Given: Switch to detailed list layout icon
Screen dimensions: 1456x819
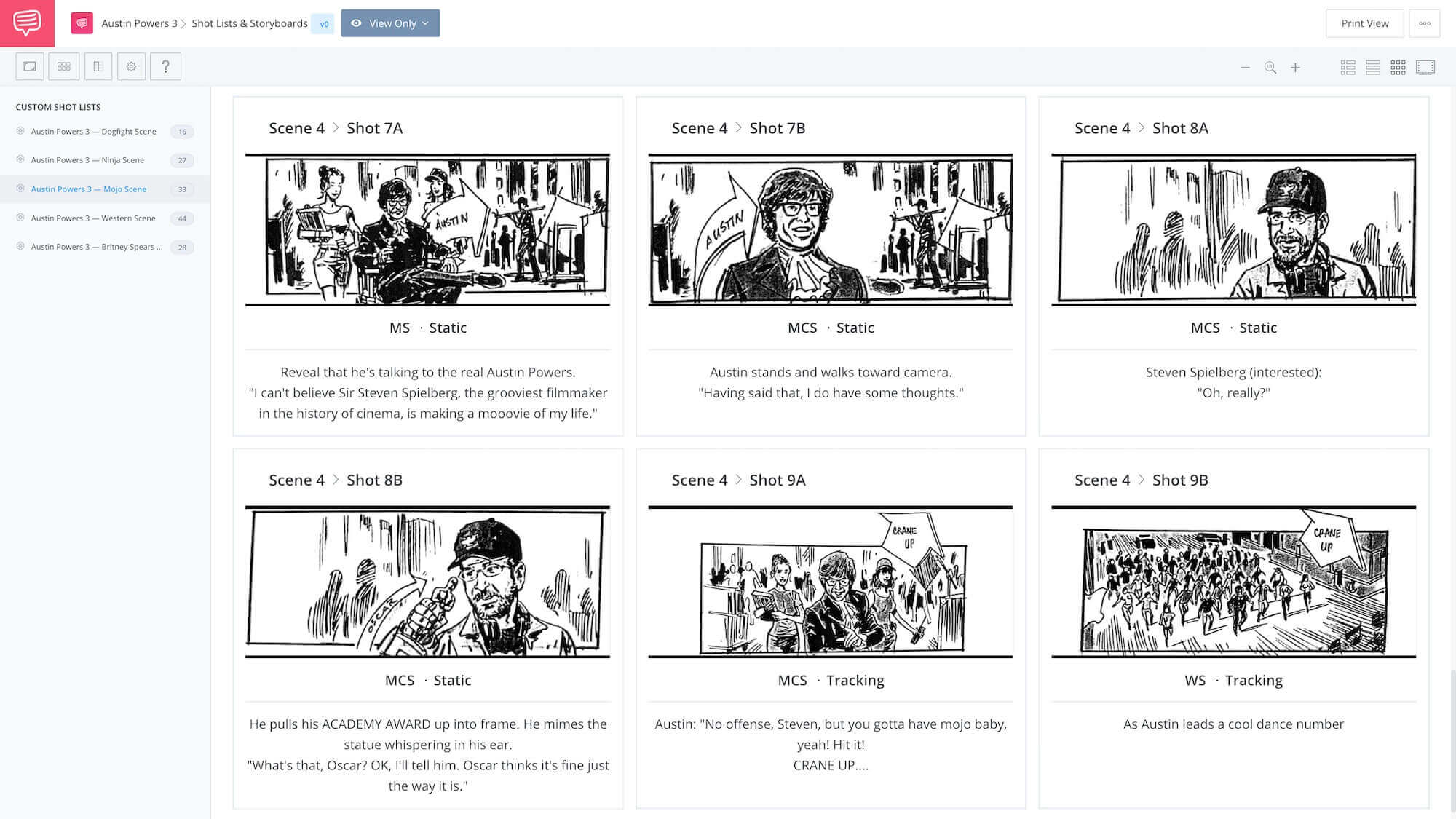Looking at the screenshot, I should 1348,68.
